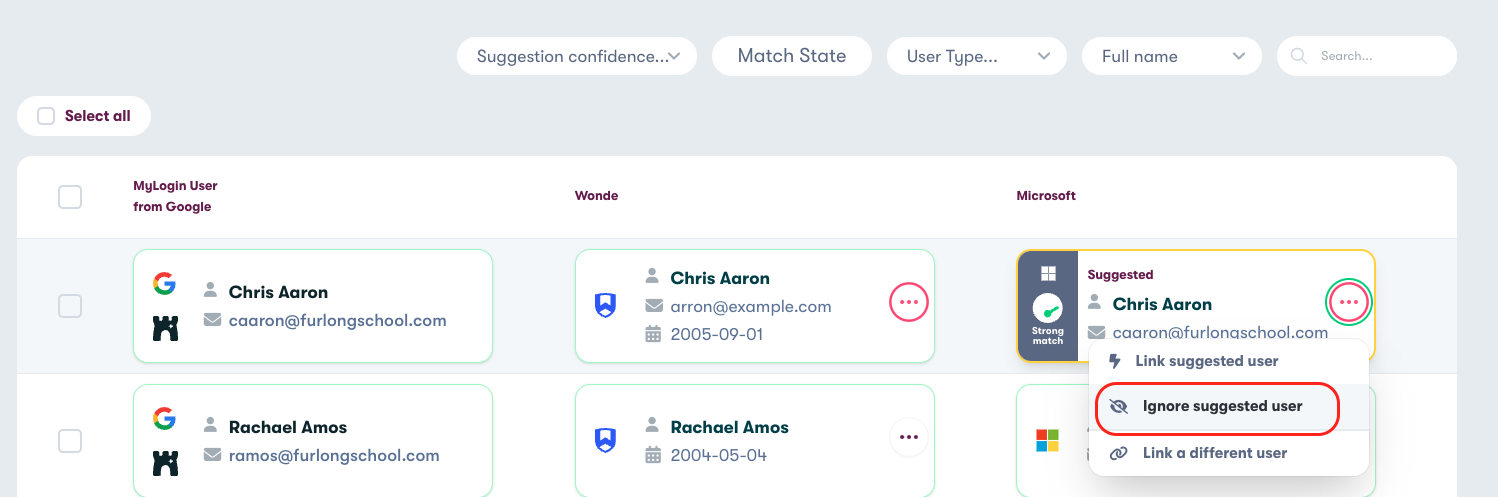Click the Microsoft logo in Rachael Amos's row
Image resolution: width=1498 pixels, height=497 pixels.
tap(1047, 440)
